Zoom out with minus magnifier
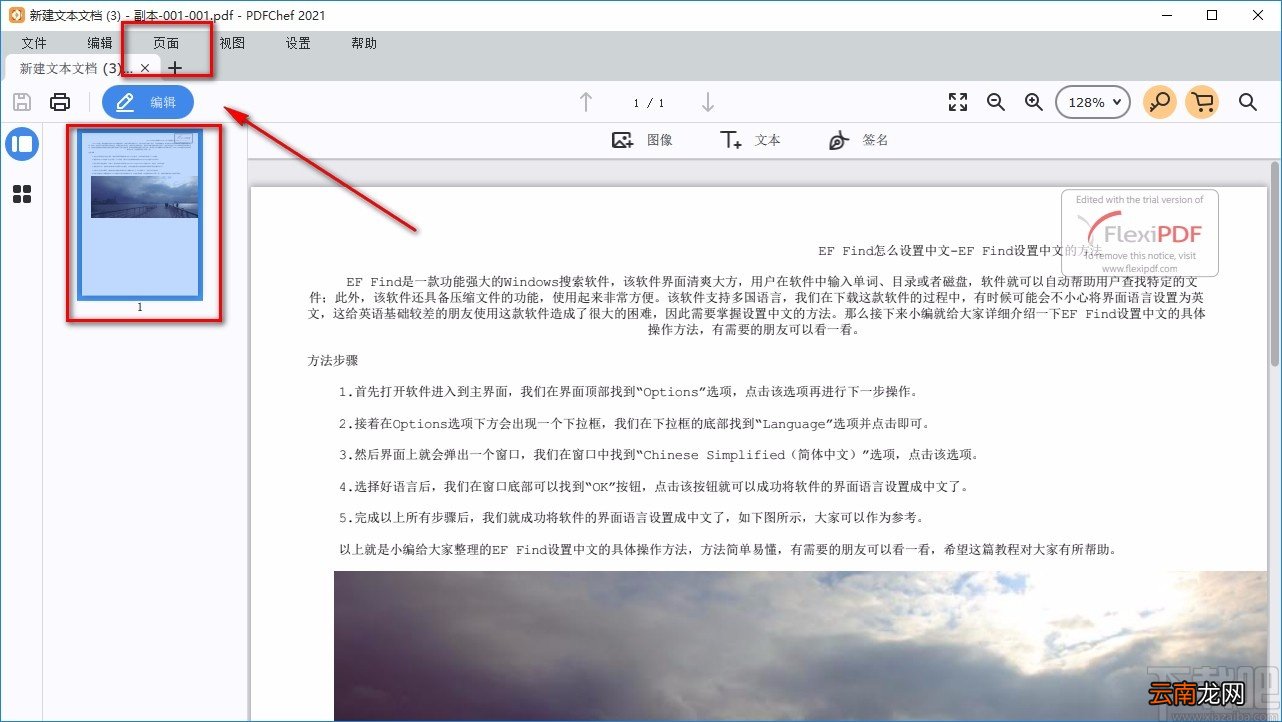 click(x=996, y=102)
